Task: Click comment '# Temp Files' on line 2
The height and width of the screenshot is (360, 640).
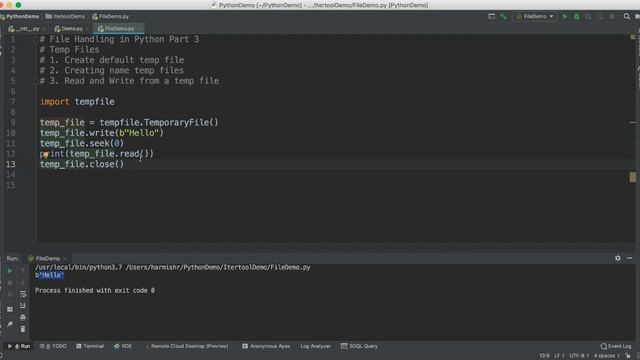Action: (69, 50)
